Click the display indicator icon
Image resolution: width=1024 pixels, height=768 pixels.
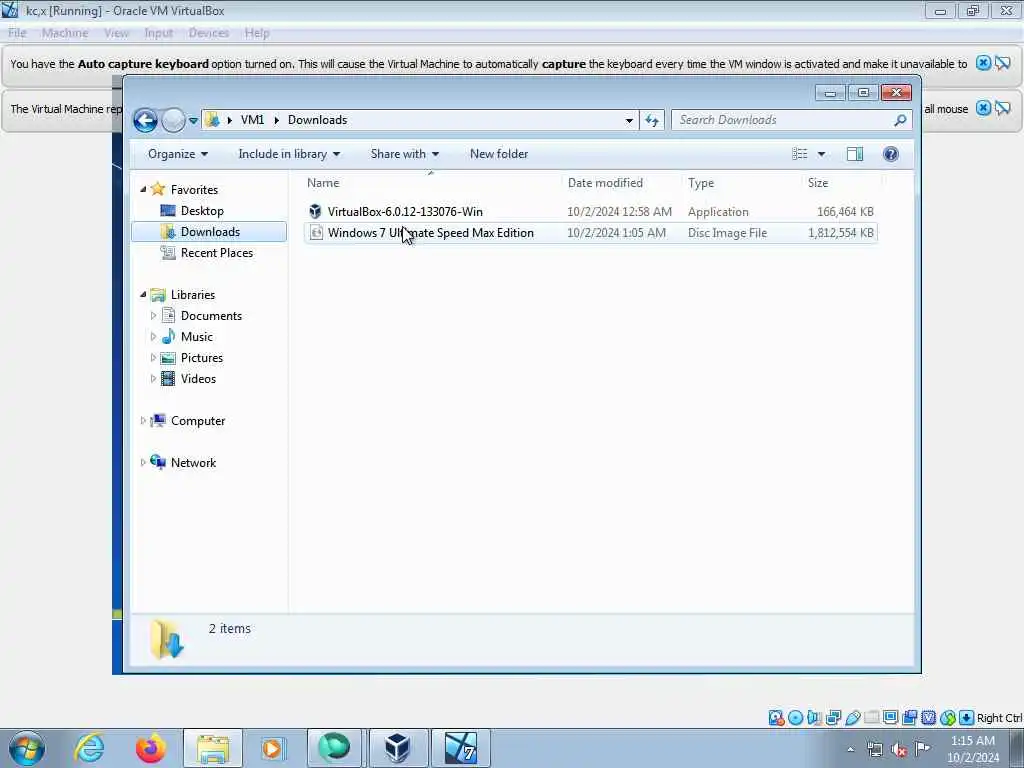890,718
